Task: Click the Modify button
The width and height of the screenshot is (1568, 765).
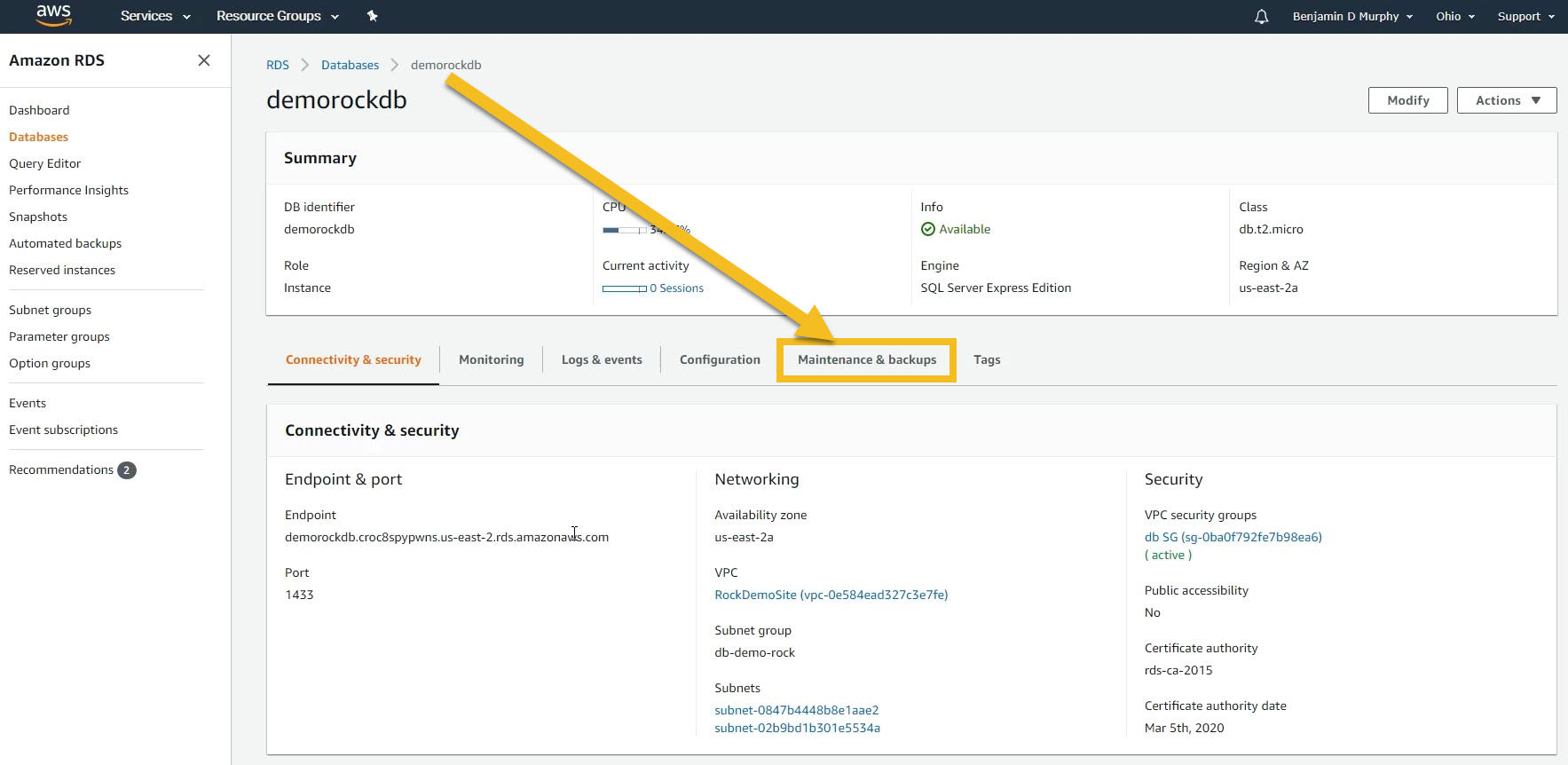Action: tap(1408, 100)
